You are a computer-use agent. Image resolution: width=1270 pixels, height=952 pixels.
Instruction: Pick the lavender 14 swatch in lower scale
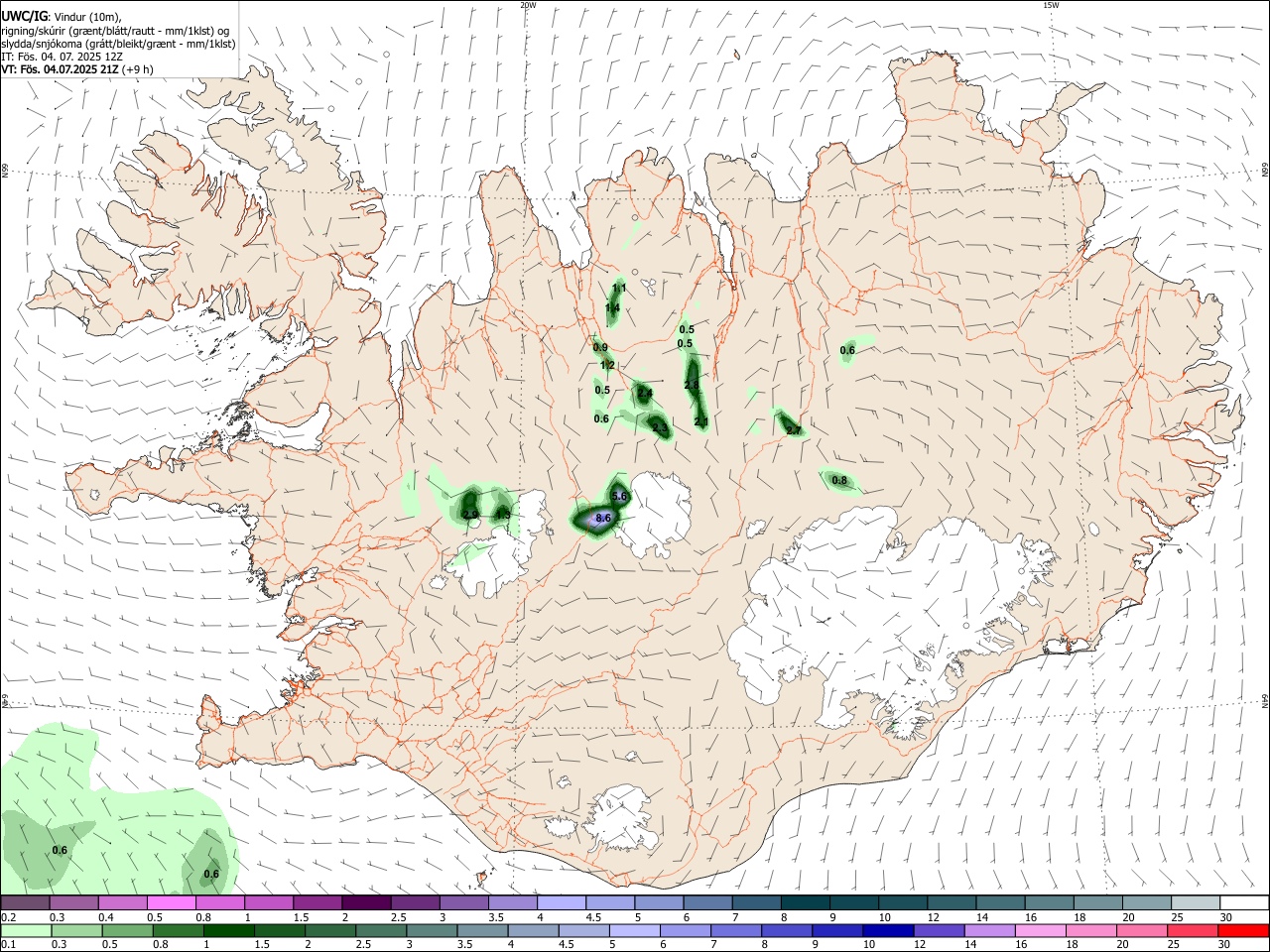[x=991, y=930]
